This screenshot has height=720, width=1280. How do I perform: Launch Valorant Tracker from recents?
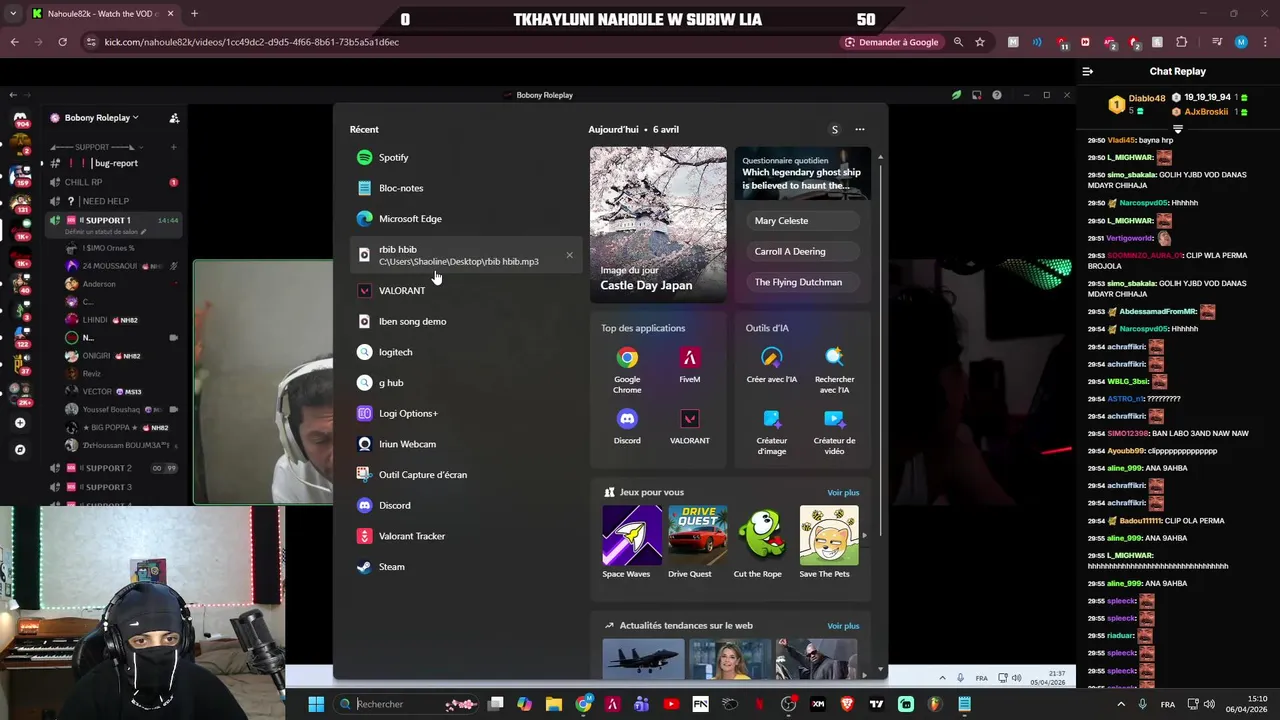pyautogui.click(x=465, y=536)
